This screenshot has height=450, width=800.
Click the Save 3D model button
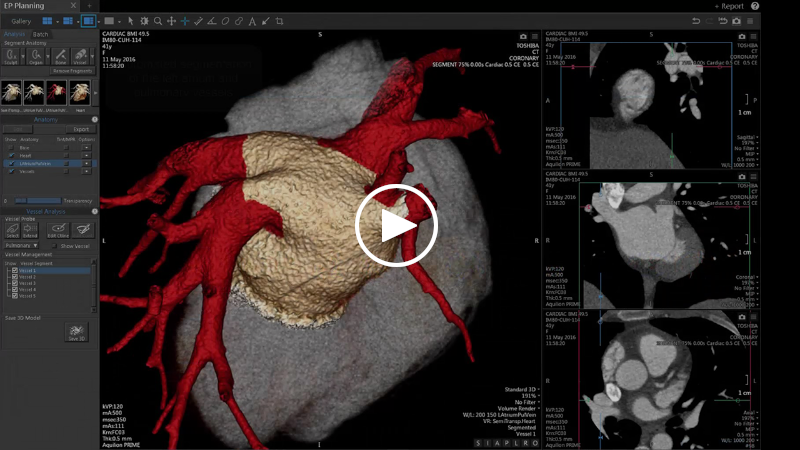(x=77, y=332)
